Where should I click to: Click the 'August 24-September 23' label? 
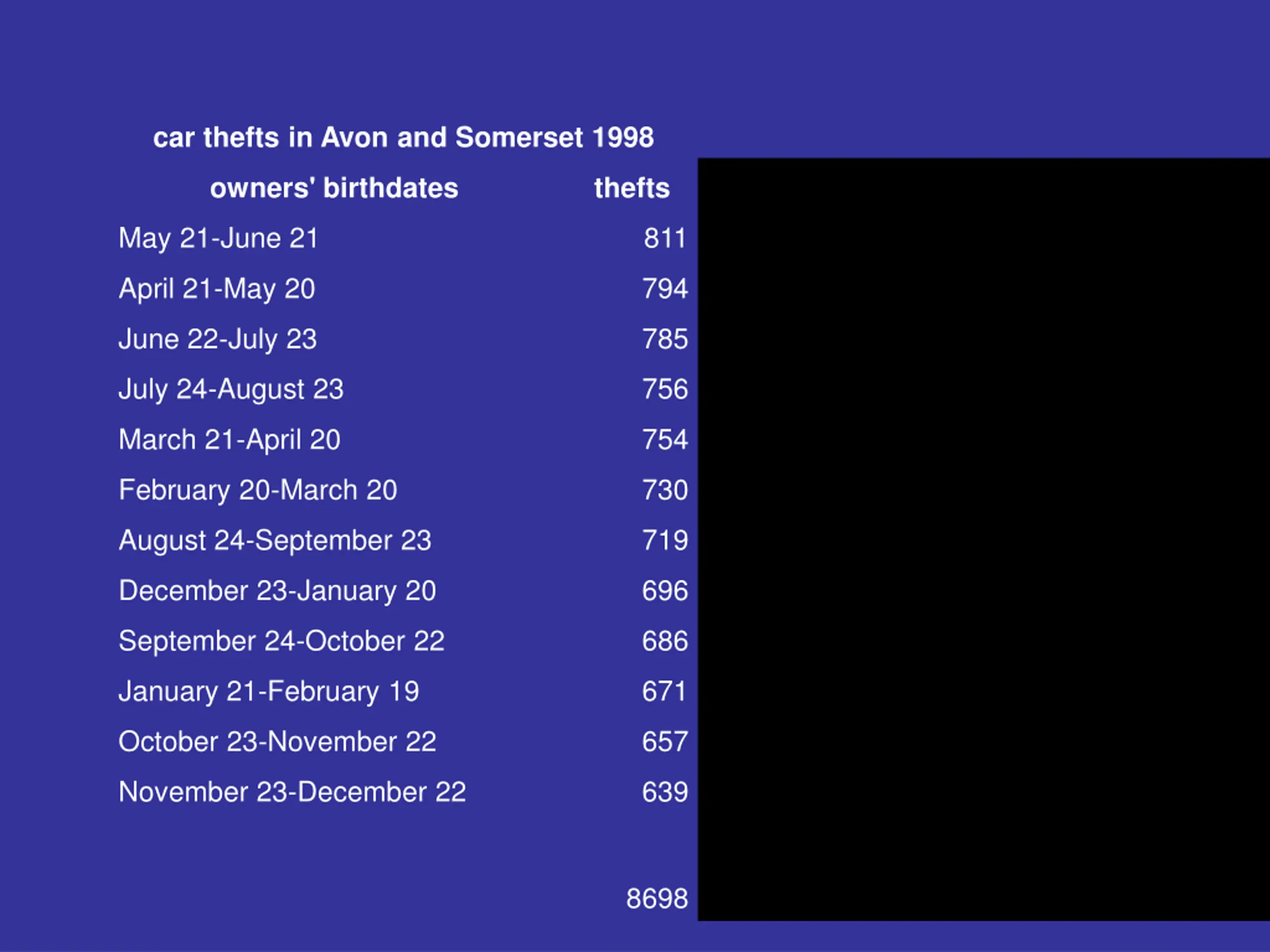click(x=275, y=541)
